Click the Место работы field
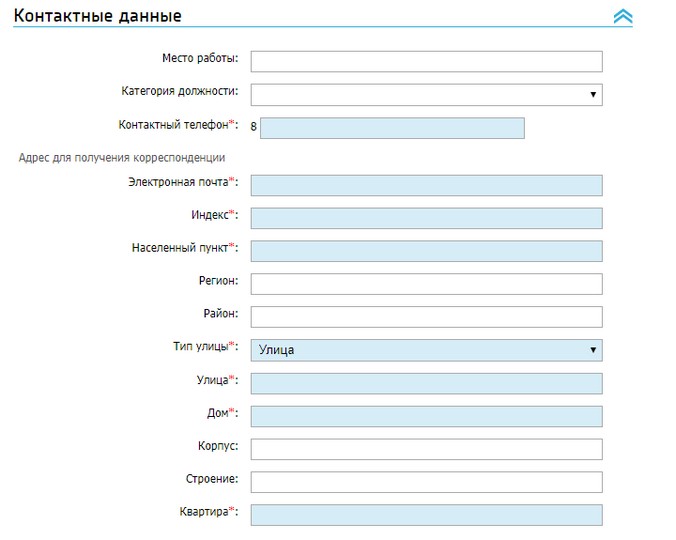This screenshot has height=540, width=676. (426, 62)
